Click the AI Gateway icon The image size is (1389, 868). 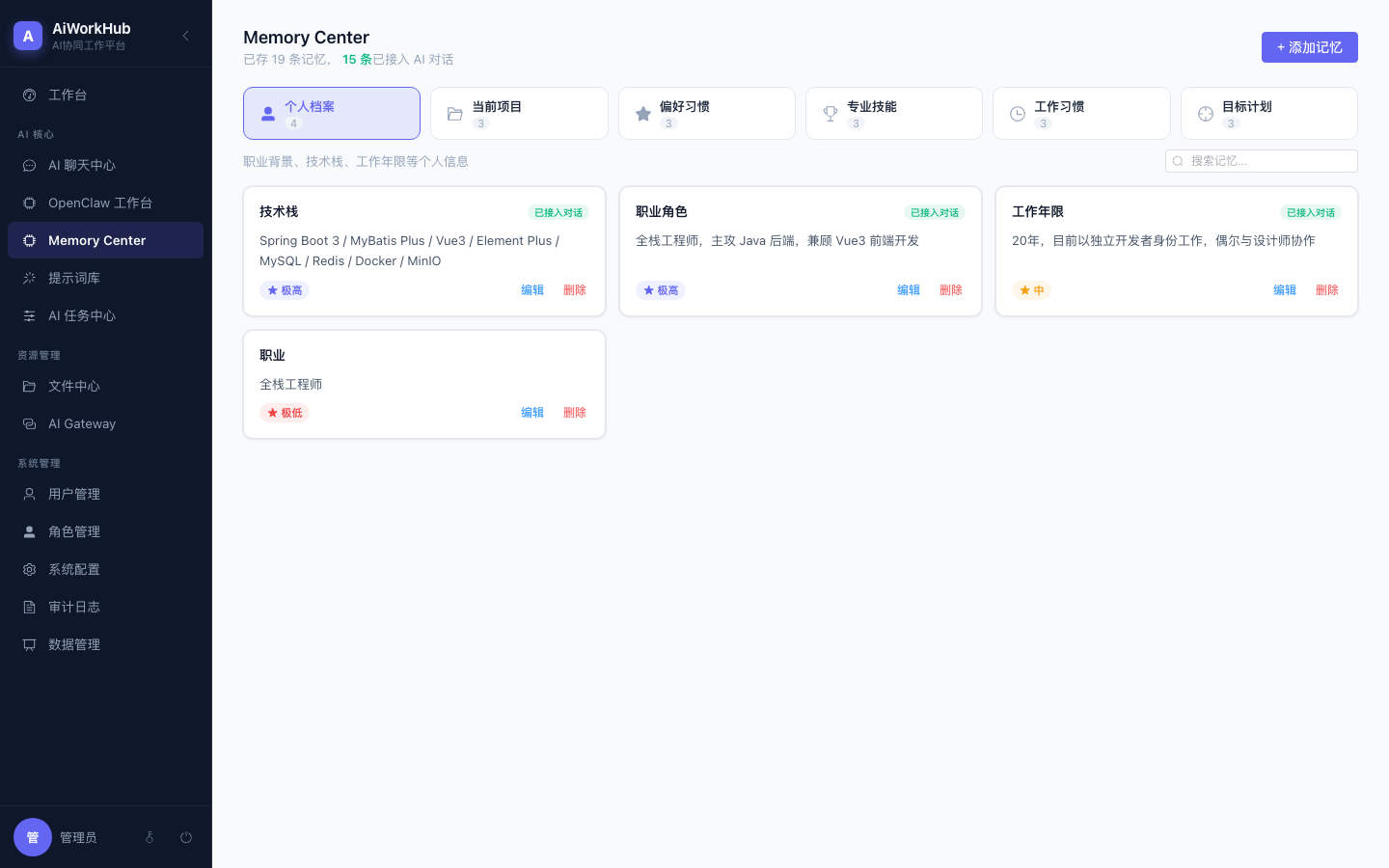coord(29,423)
